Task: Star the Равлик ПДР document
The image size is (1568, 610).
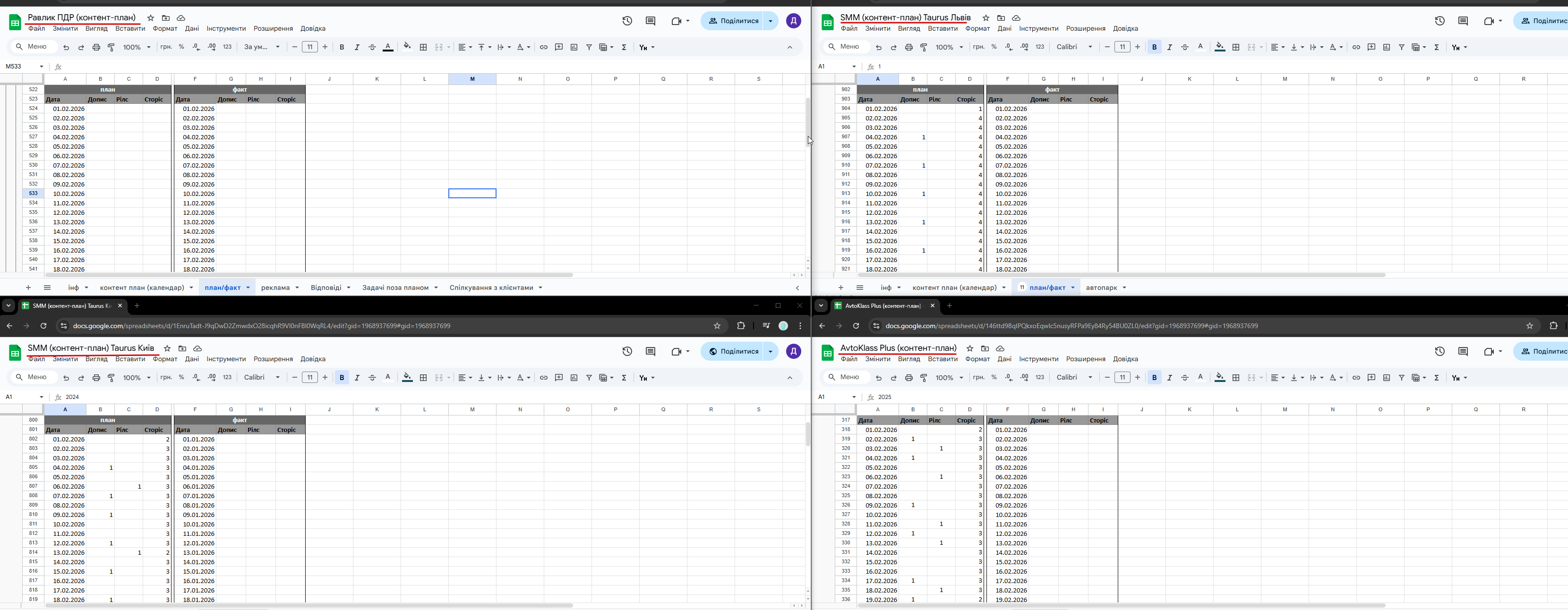Action: point(151,18)
